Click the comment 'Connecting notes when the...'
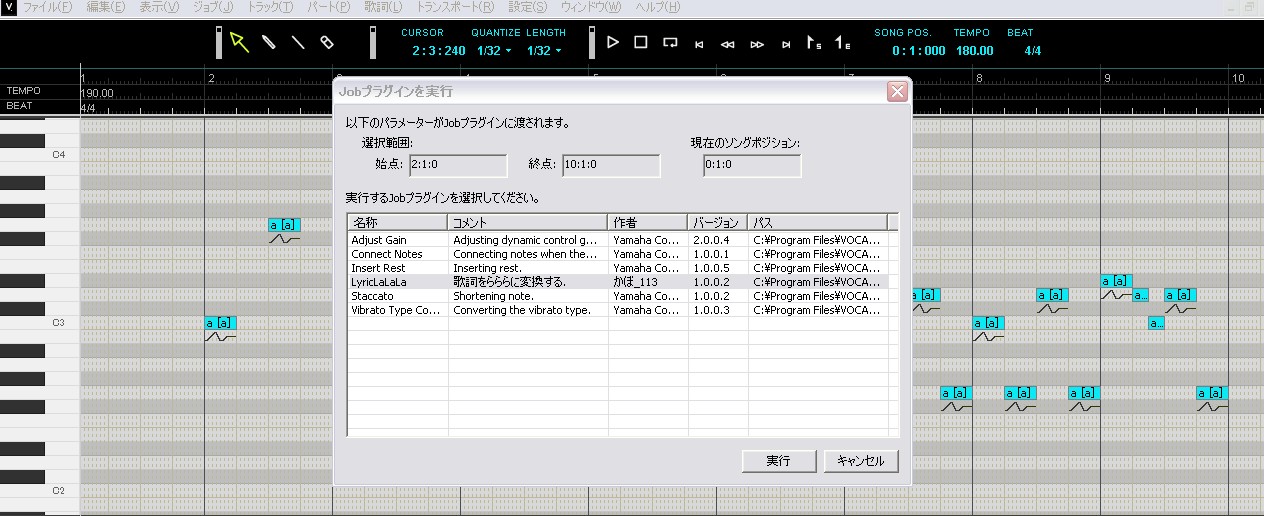This screenshot has width=1264, height=516. click(x=525, y=254)
